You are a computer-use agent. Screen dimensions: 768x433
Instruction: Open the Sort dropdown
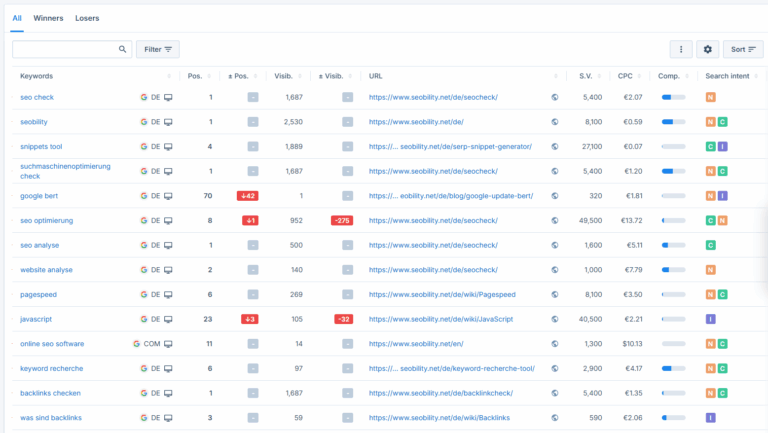(743, 49)
